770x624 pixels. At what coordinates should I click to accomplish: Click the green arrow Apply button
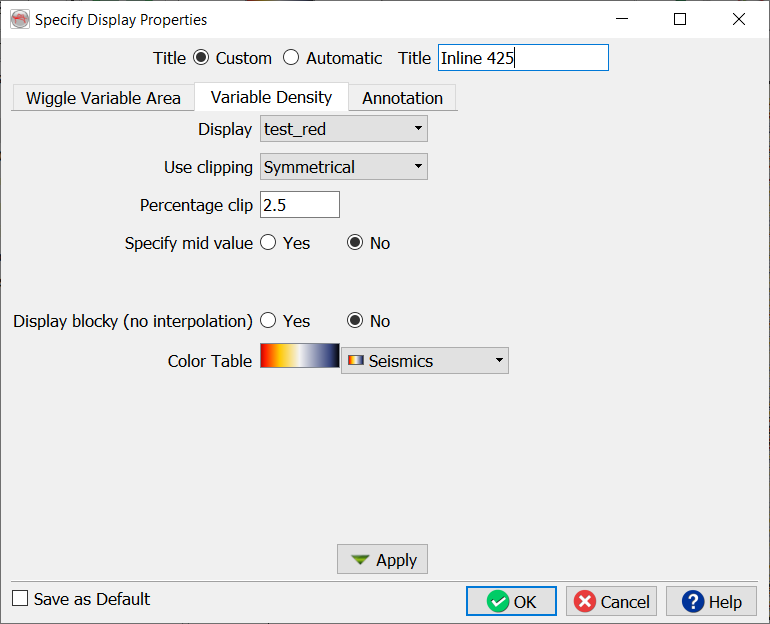(383, 560)
